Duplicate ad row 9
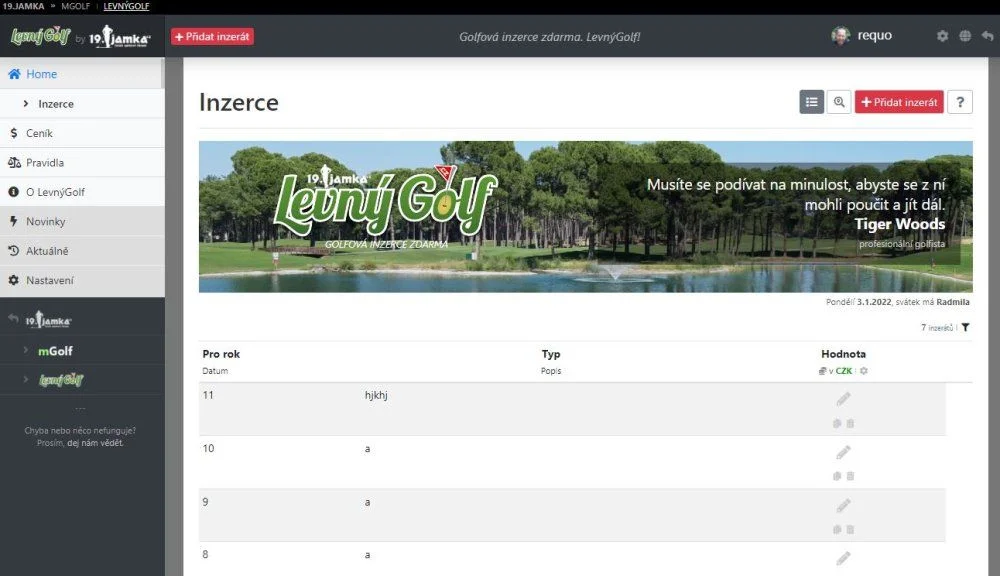 (x=837, y=529)
